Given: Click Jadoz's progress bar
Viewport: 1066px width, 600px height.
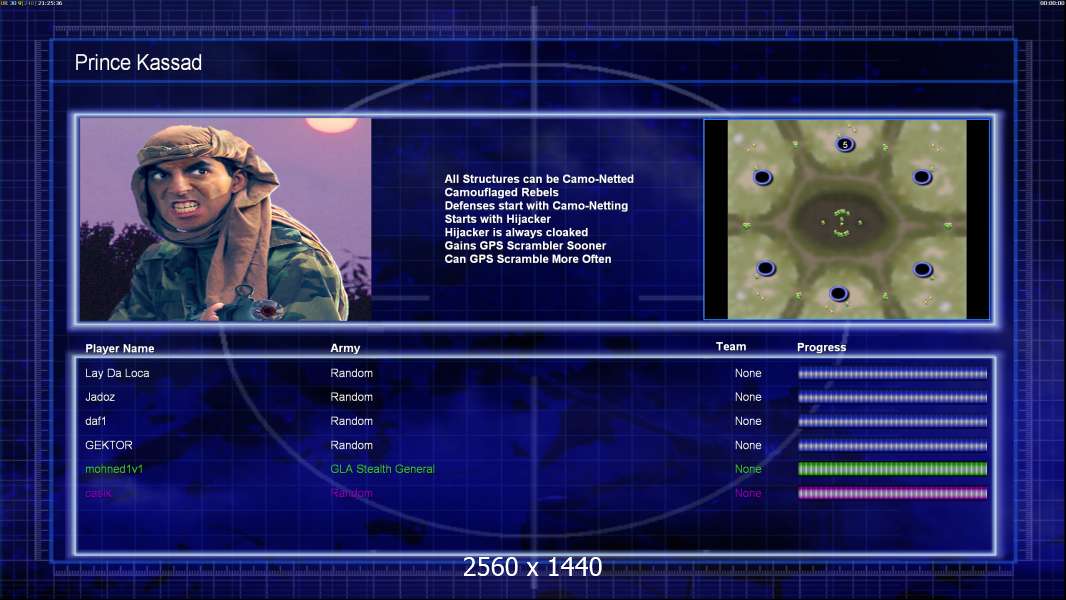Looking at the screenshot, I should coord(893,397).
